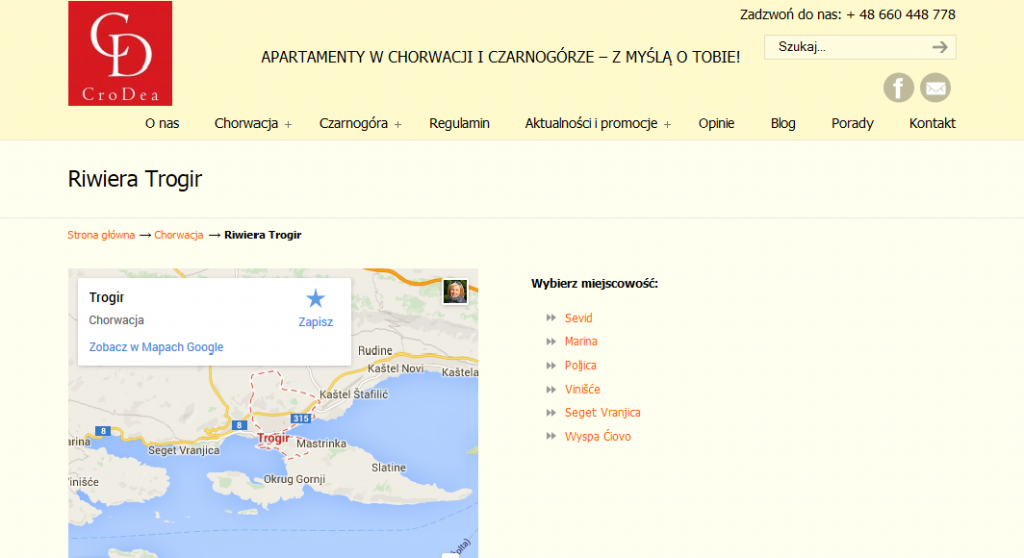Expand the Chorwacja menu plus sign
The image size is (1024, 558).
(x=288, y=125)
